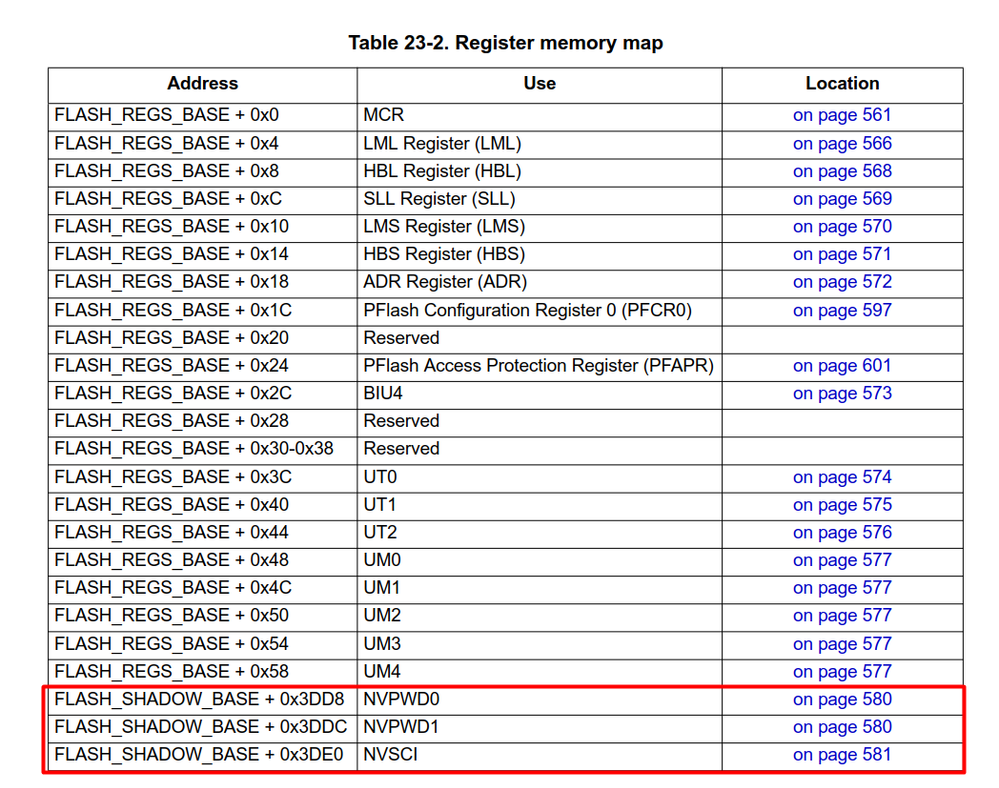Follow the 'on page 571' HBS link
999x788 pixels.
click(842, 254)
